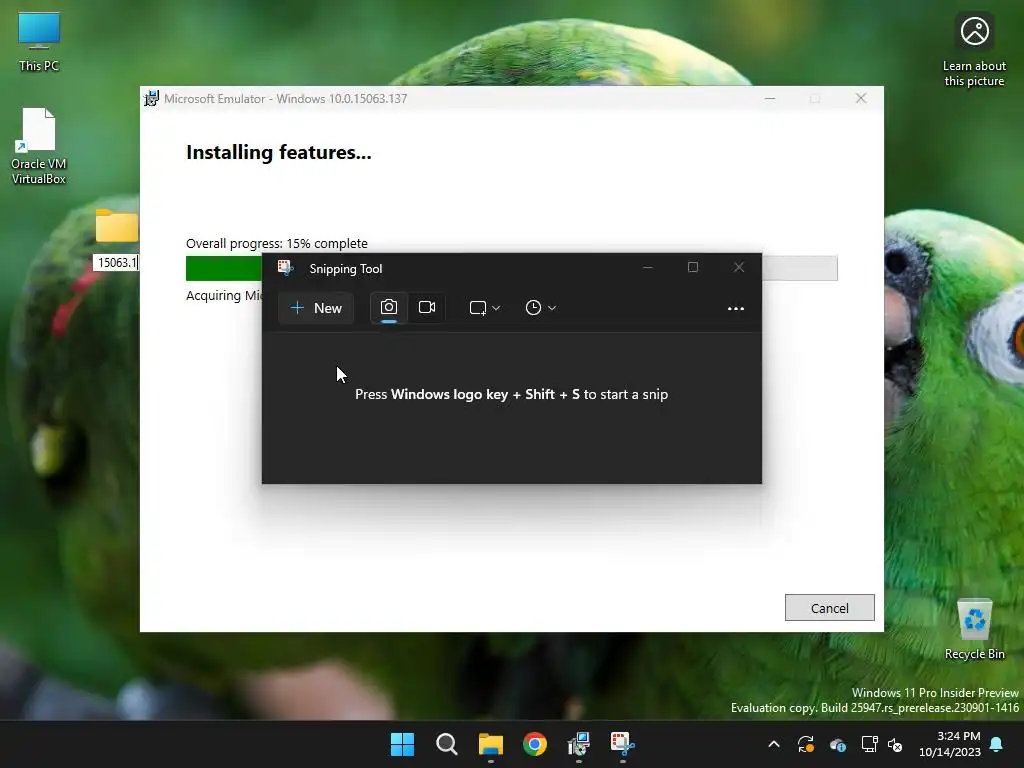Click the OneDrive cloud tray icon
Viewport: 1024px width, 768px height.
(x=838, y=744)
